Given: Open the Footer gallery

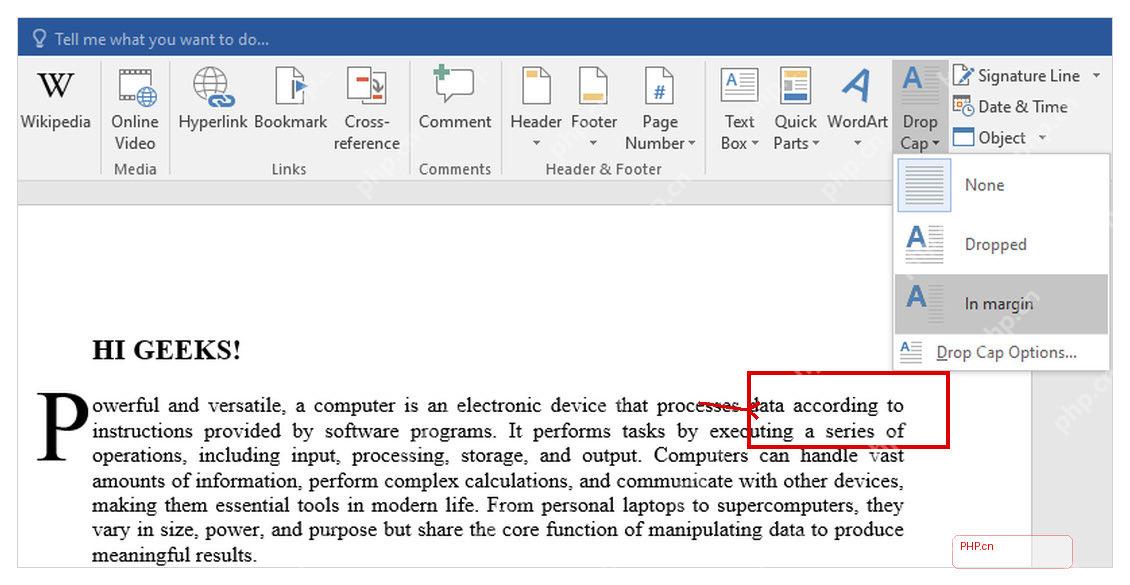Looking at the screenshot, I should 594,108.
